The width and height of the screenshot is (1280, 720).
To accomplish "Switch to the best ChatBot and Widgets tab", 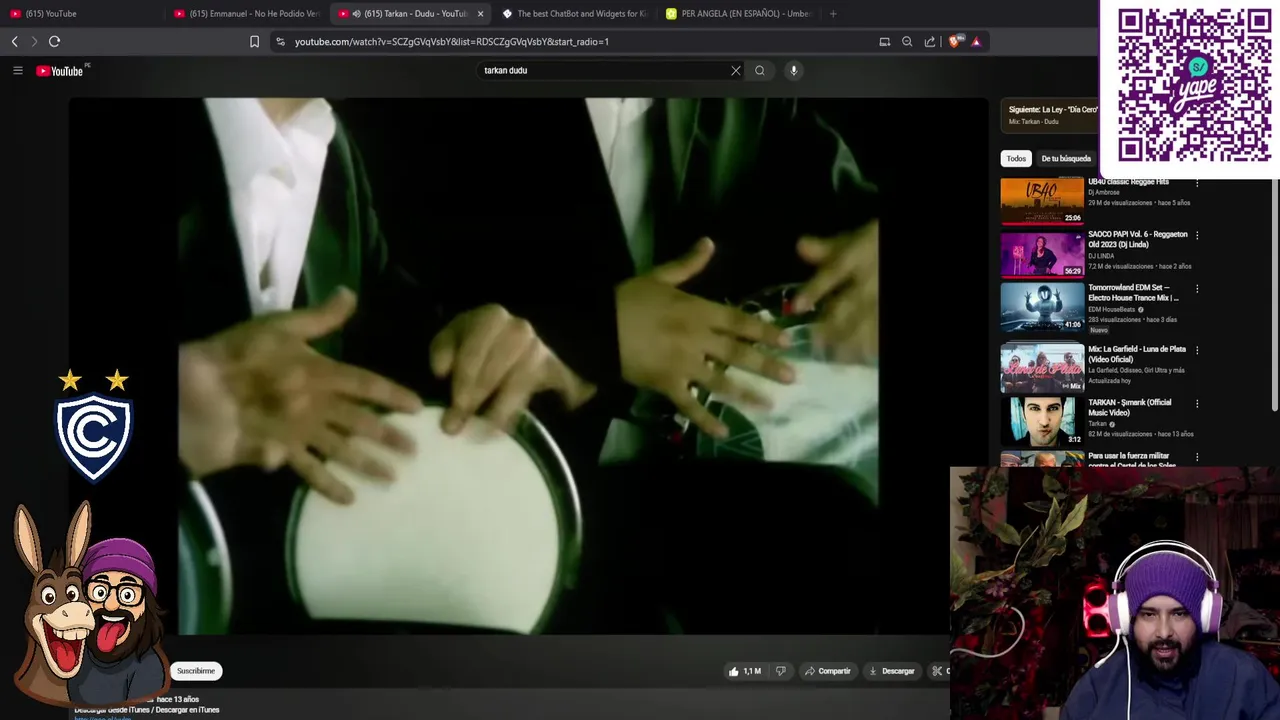I will coord(574,14).
